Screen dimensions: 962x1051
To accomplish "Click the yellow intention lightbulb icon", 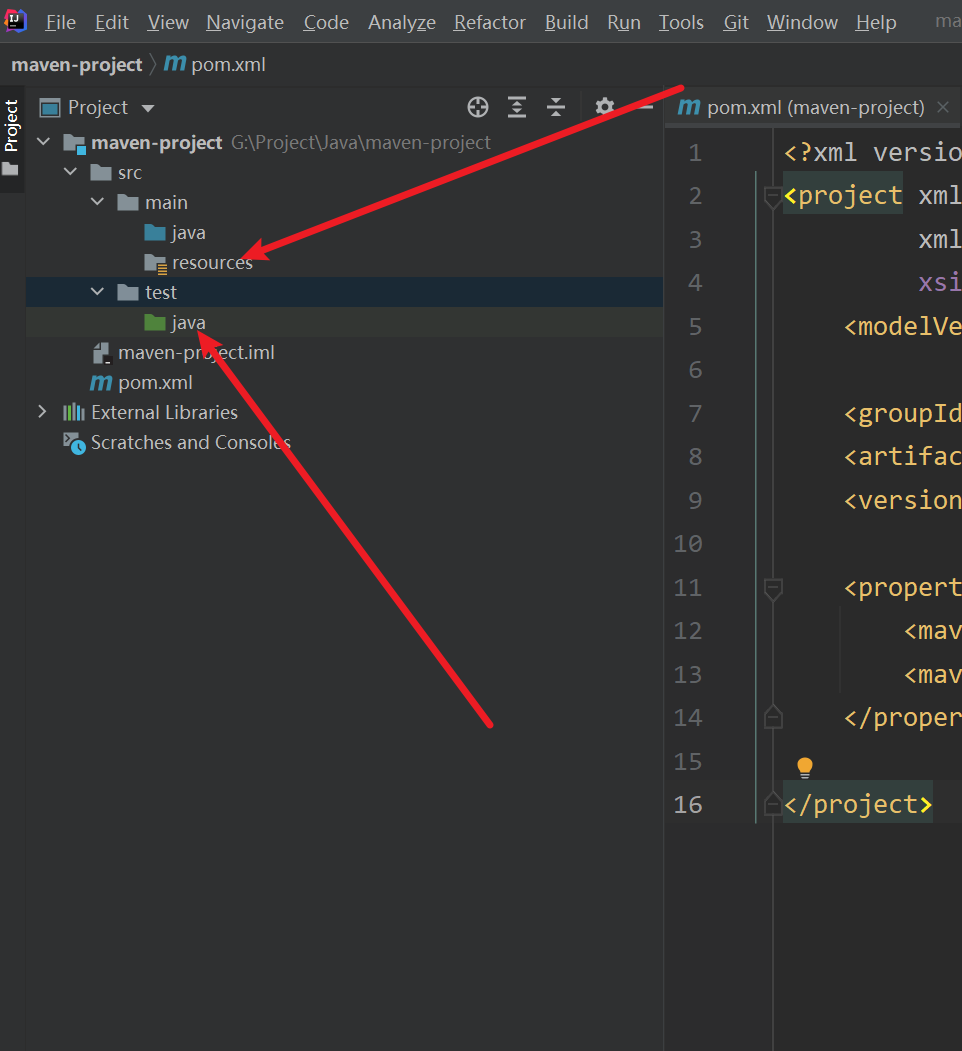I will (x=804, y=767).
